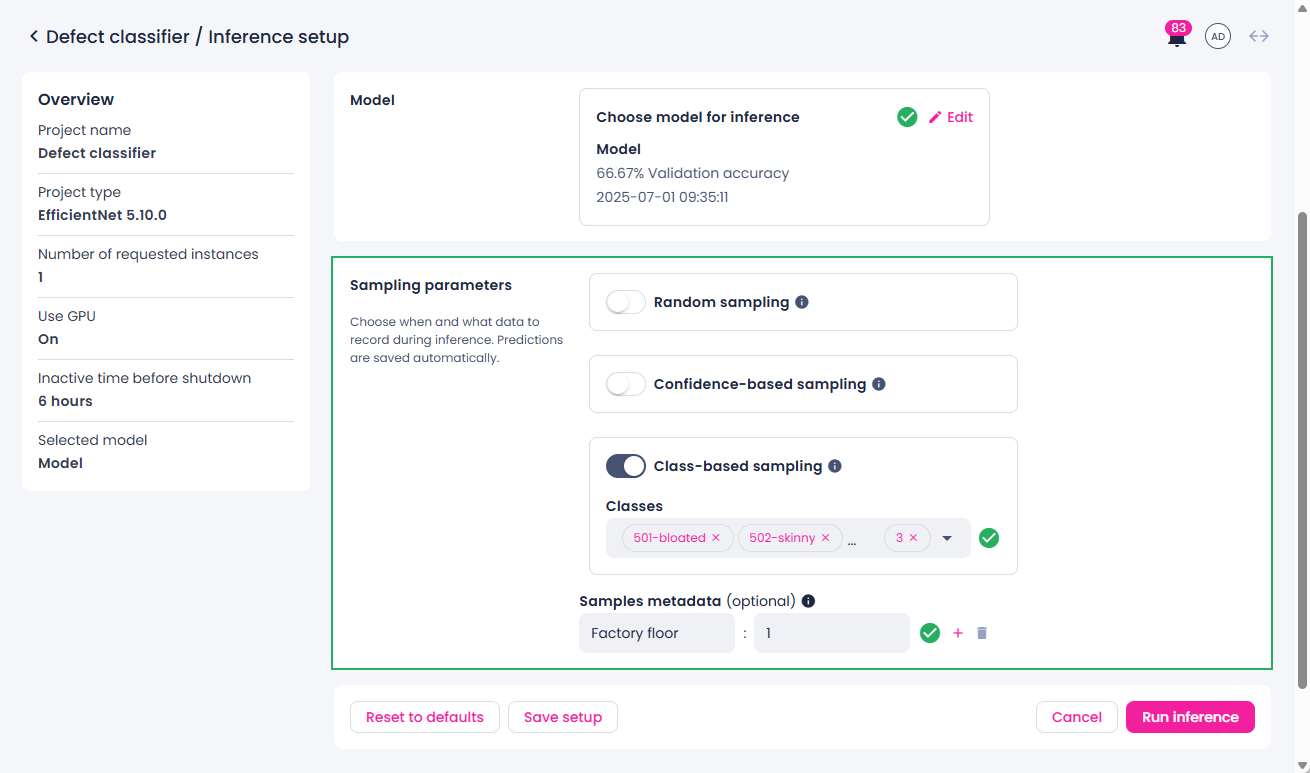
Task: Click Run inference button
Action: (1190, 717)
